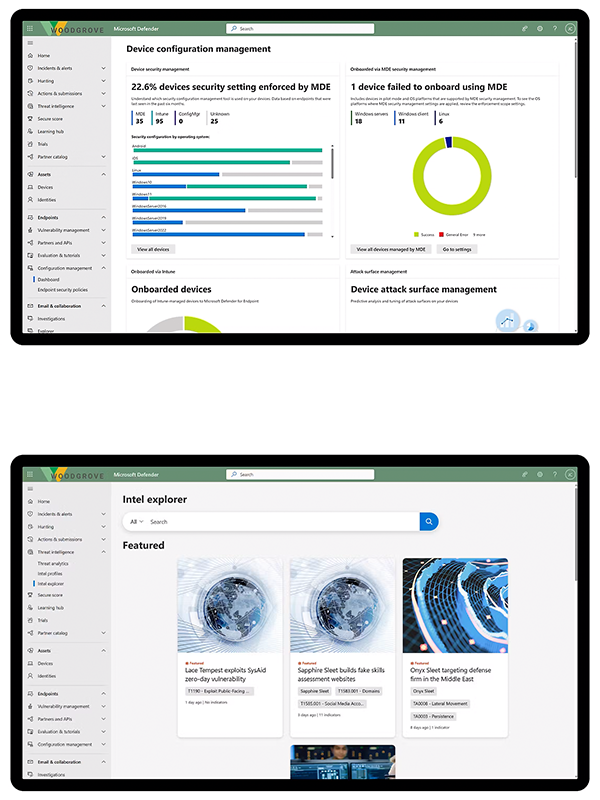Screen dimensions: 600x800
Task: Click the Onyx Sleet tag chip
Action: point(423,691)
